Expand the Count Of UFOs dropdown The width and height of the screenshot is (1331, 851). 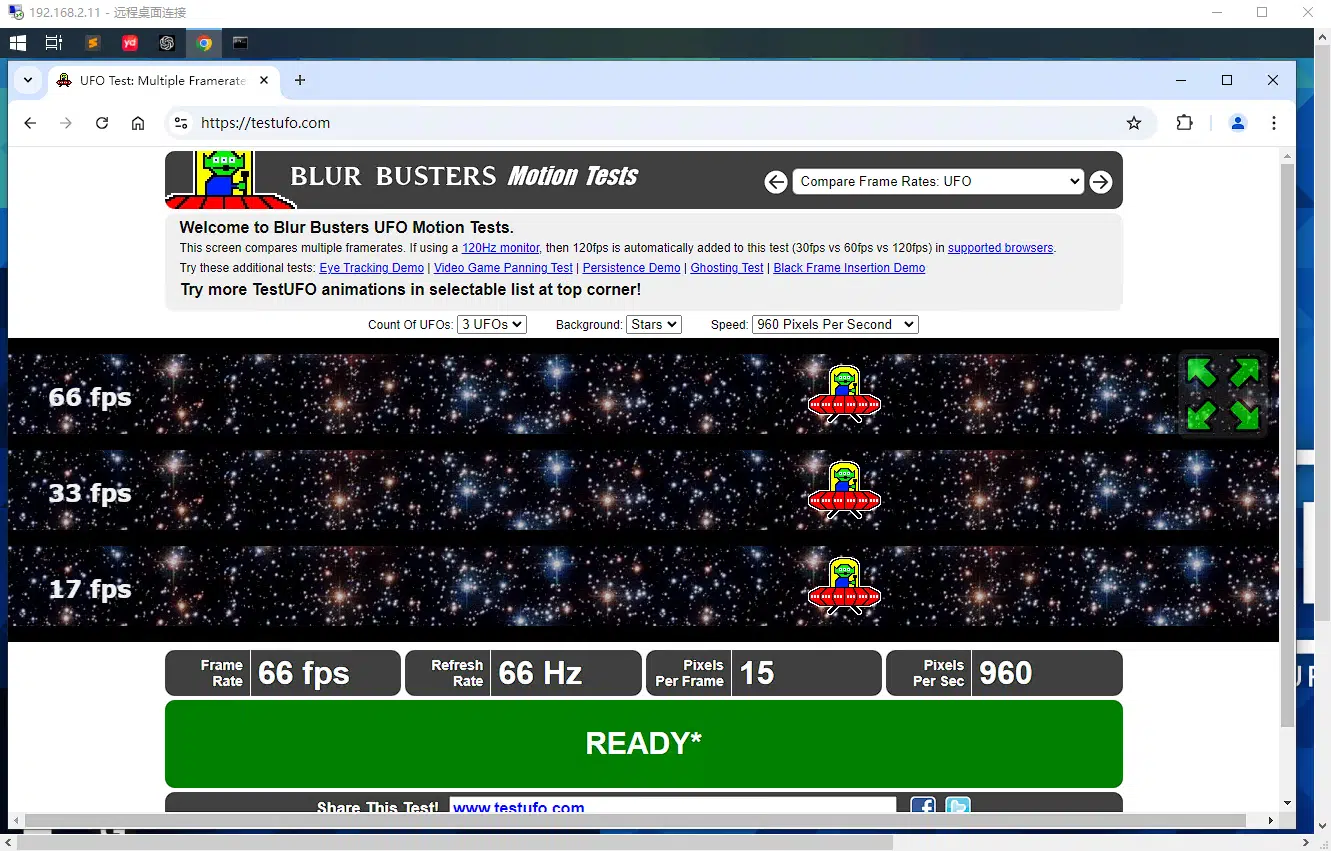coord(491,325)
